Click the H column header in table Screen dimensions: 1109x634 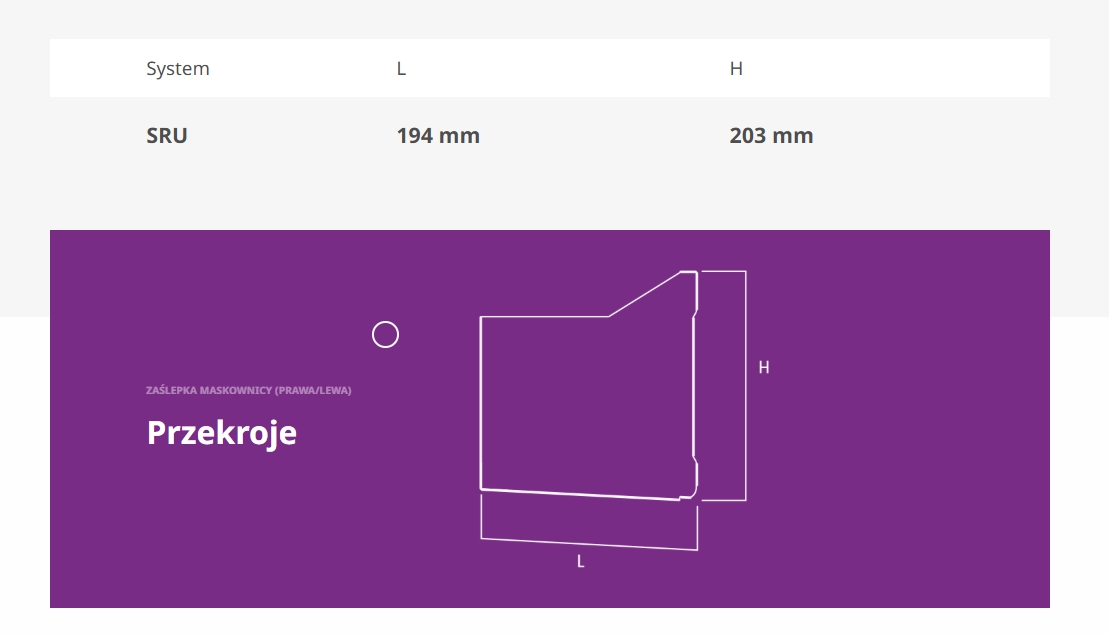[x=736, y=69]
